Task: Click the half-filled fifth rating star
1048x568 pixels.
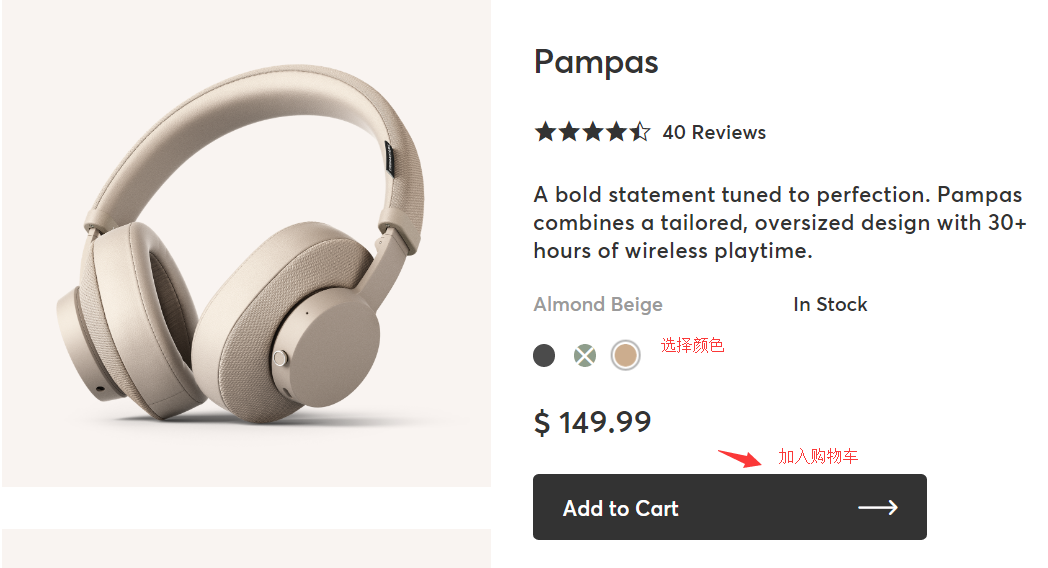Action: click(x=640, y=131)
